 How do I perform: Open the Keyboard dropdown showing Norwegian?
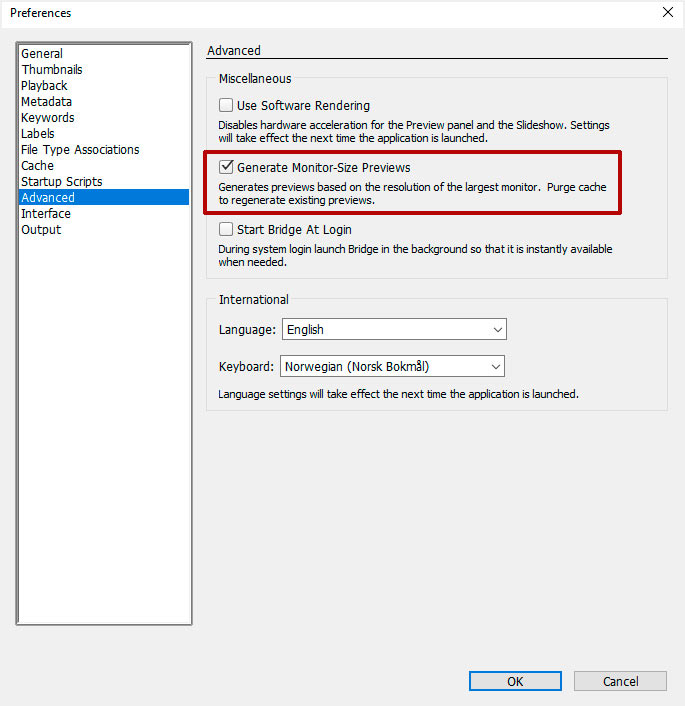(392, 366)
